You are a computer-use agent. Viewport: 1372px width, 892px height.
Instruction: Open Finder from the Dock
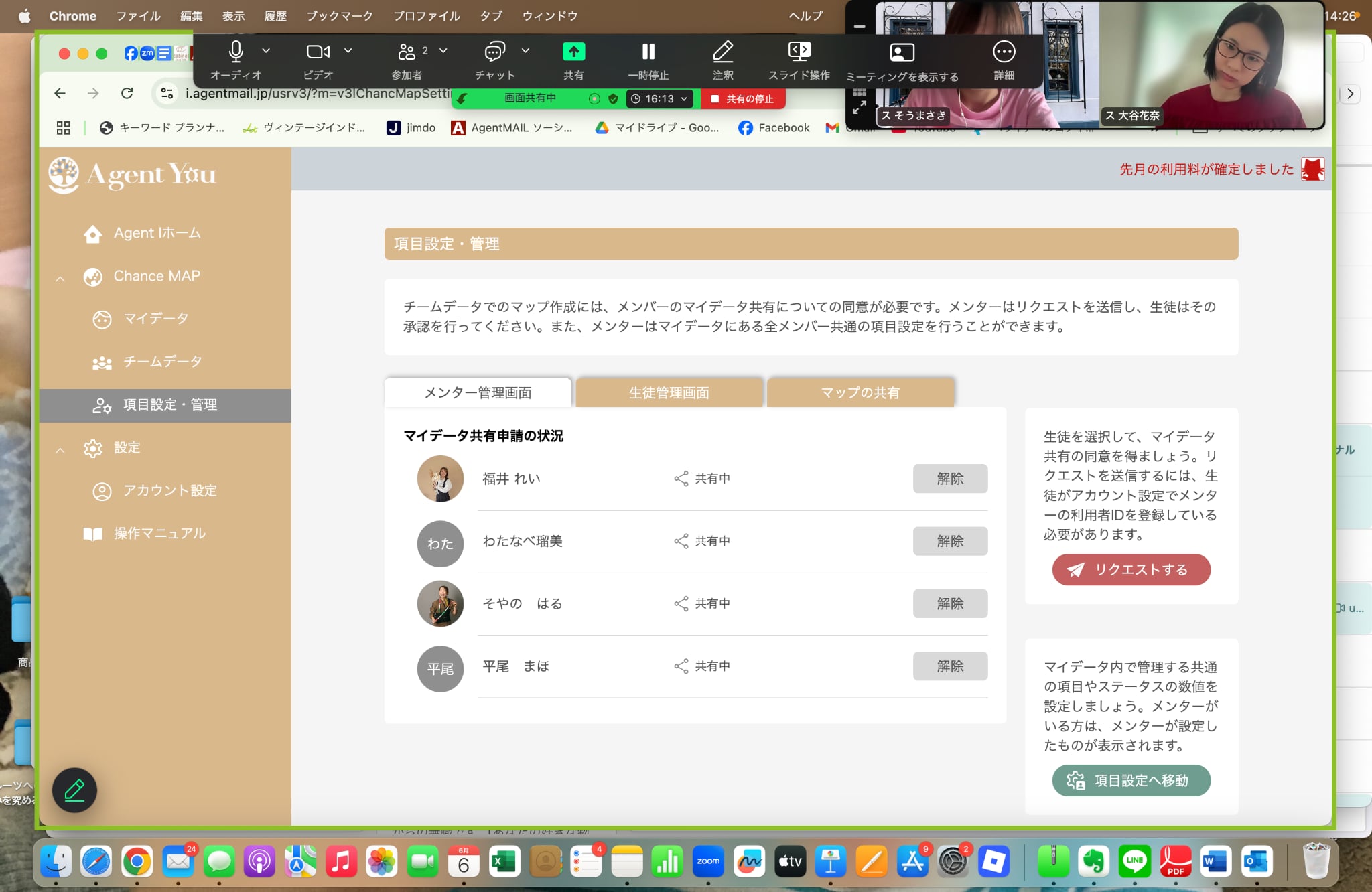(56, 861)
